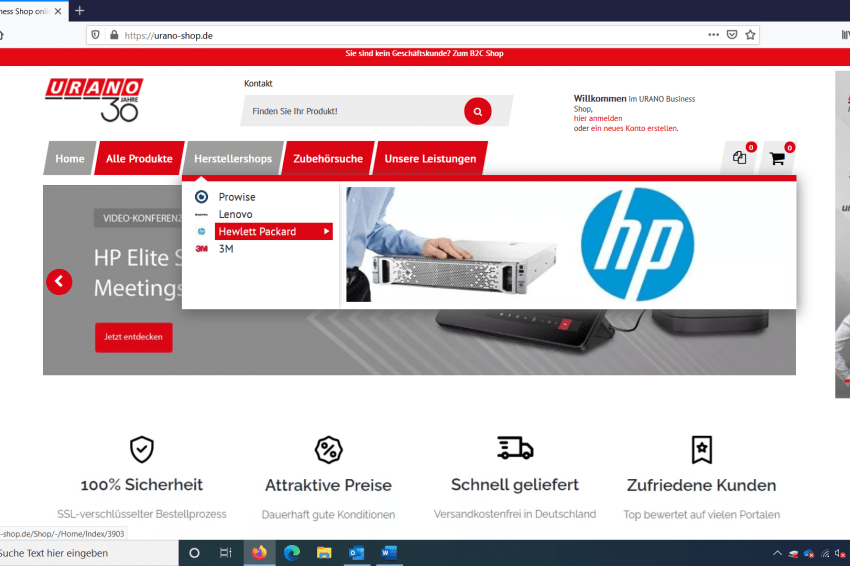Open a new browser tab with plus
Screen dimensions: 850x566
[80, 10]
